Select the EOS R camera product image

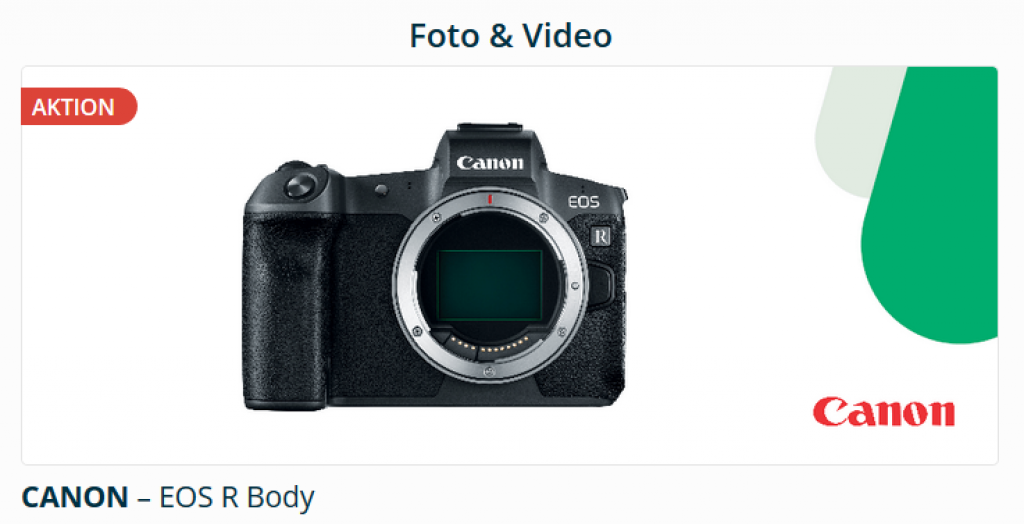(434, 267)
